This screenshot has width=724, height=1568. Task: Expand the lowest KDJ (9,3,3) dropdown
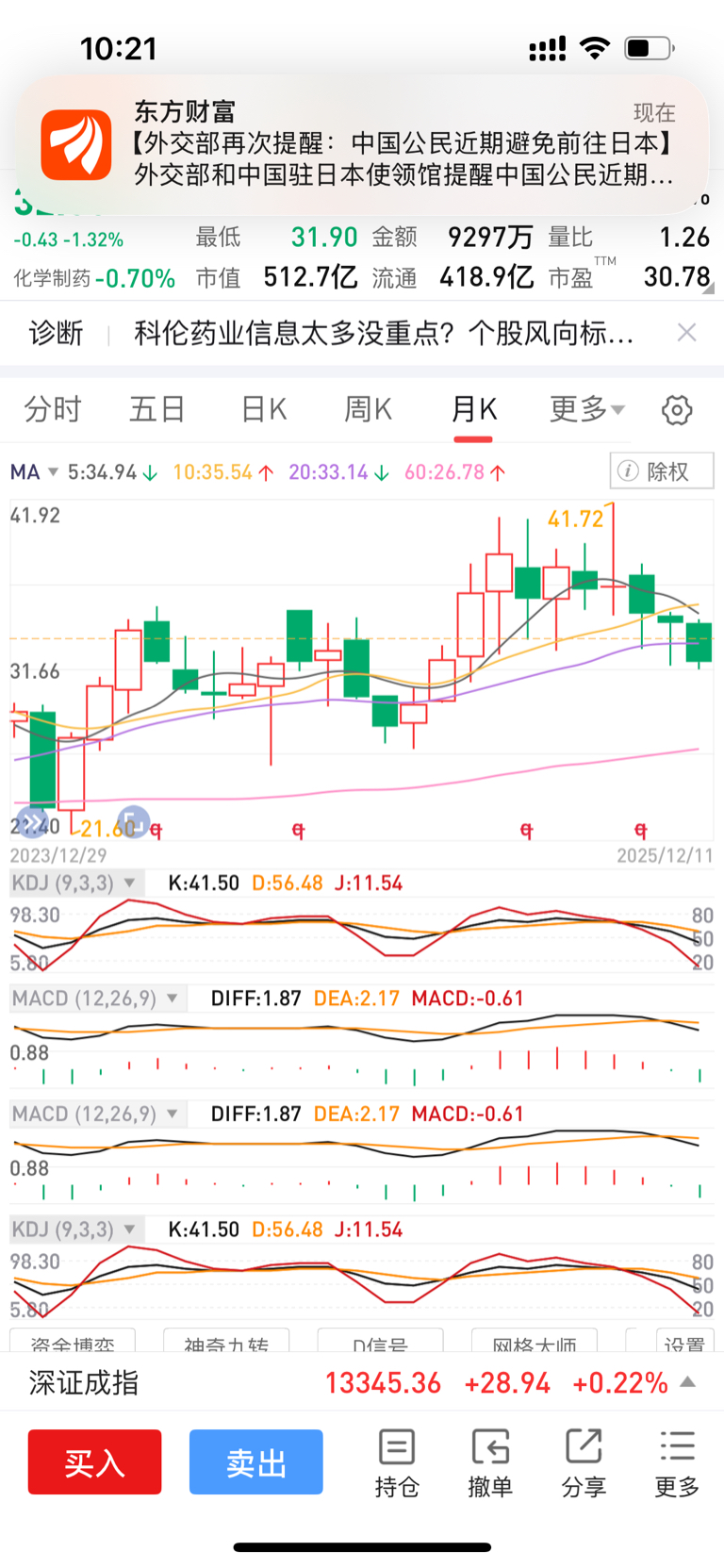[x=76, y=1230]
